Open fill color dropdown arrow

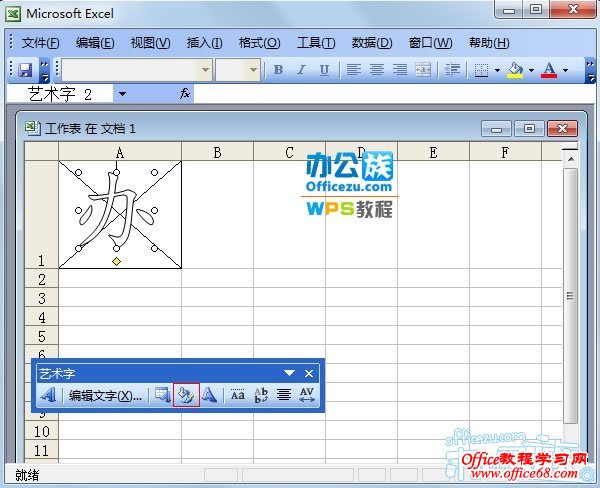[532, 70]
